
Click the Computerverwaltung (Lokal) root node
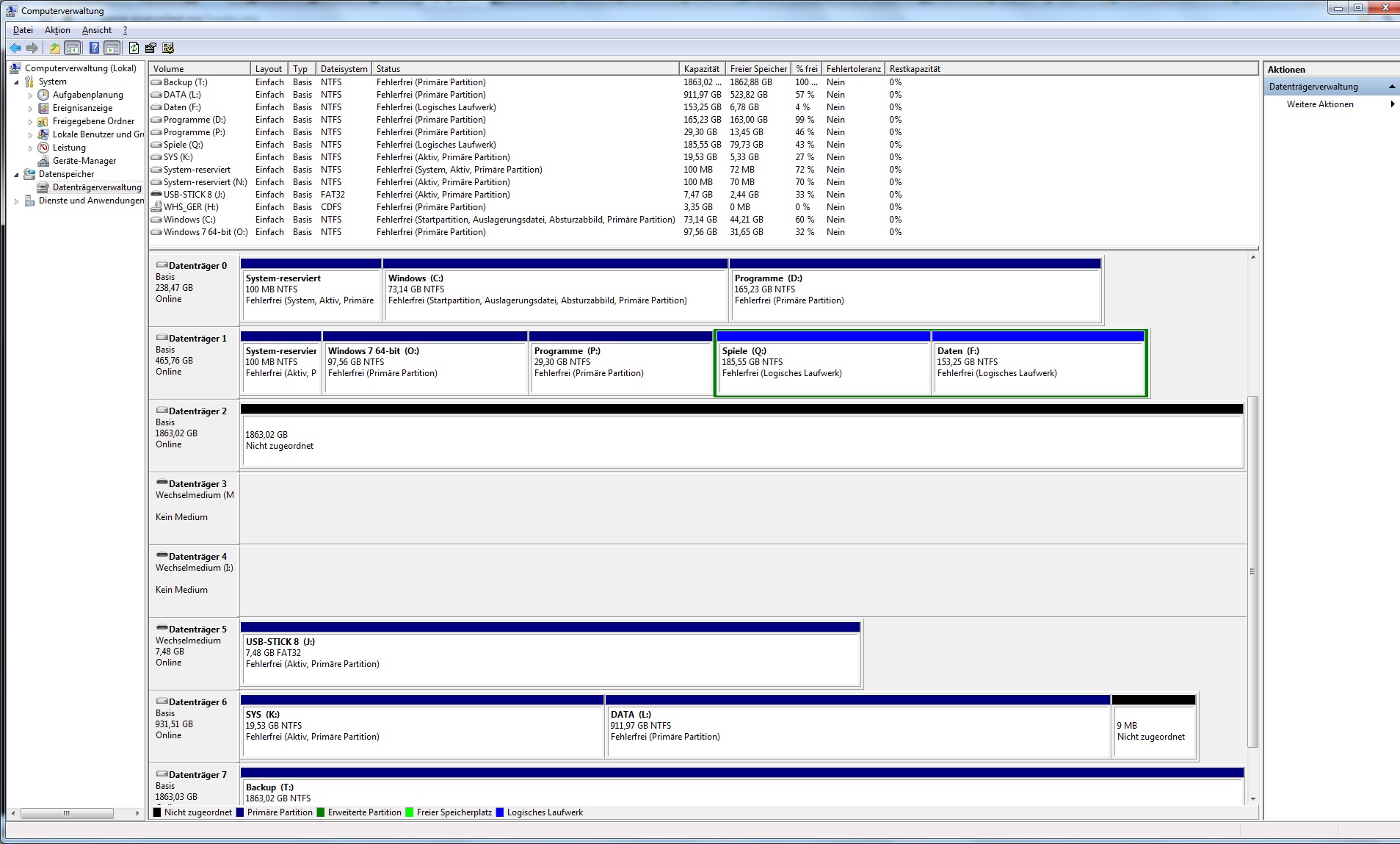click(x=80, y=68)
